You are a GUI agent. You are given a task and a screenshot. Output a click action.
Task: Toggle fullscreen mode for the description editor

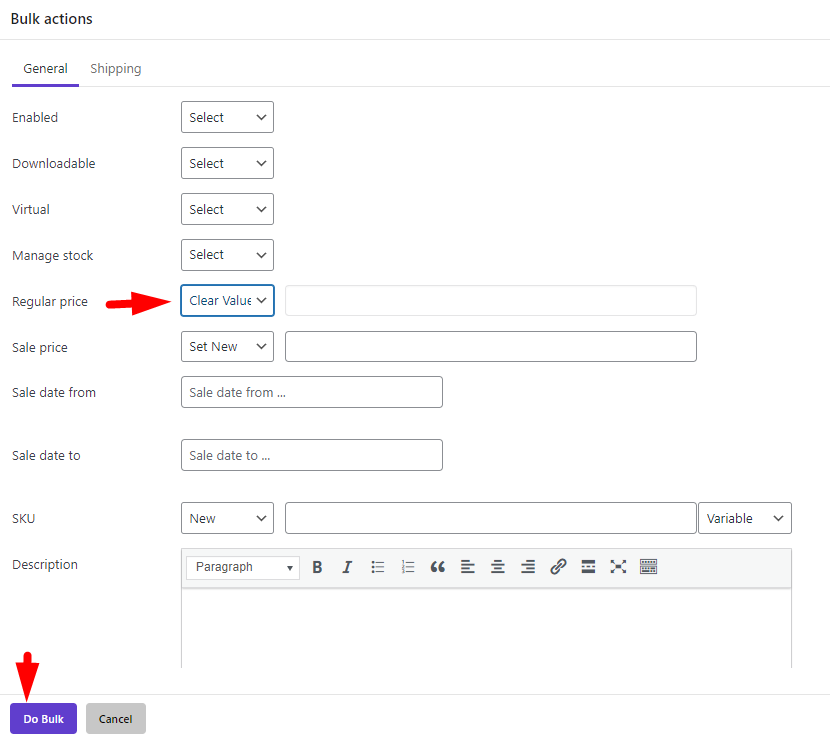coord(617,567)
